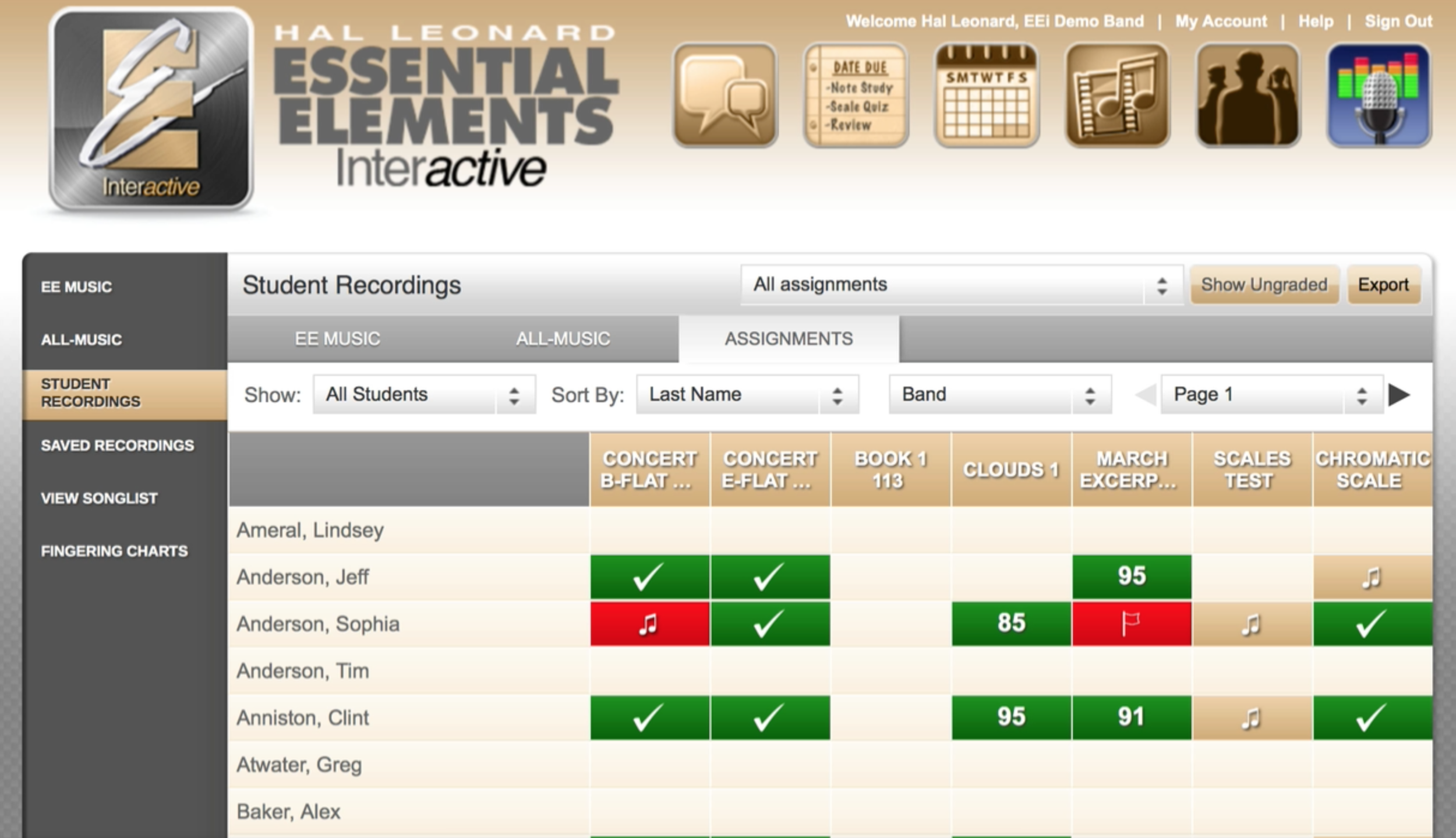Open the All assignments dropdown
The image size is (1456, 838).
[x=961, y=285]
